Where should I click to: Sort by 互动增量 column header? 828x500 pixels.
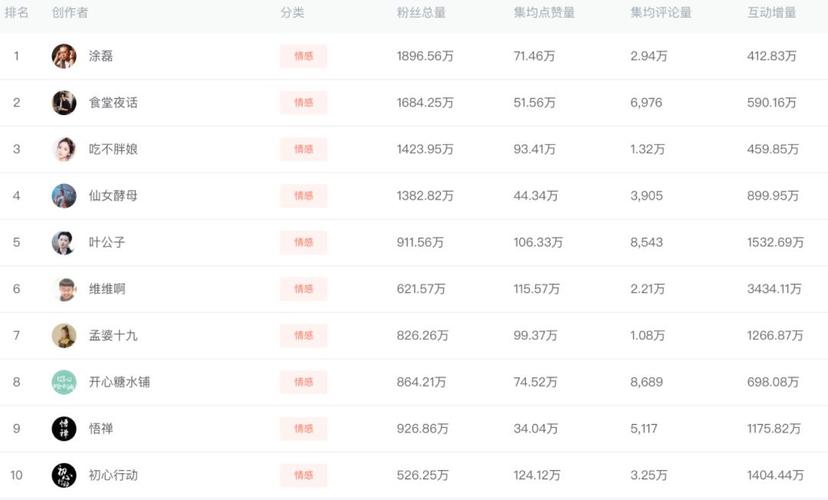[x=771, y=13]
